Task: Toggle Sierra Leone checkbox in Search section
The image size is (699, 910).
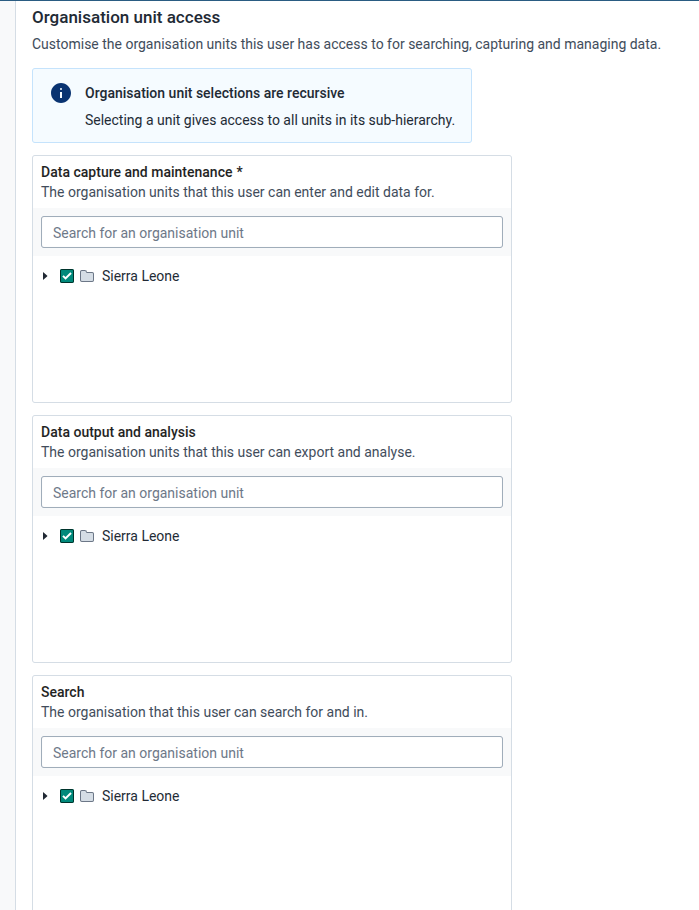Action: pos(67,796)
